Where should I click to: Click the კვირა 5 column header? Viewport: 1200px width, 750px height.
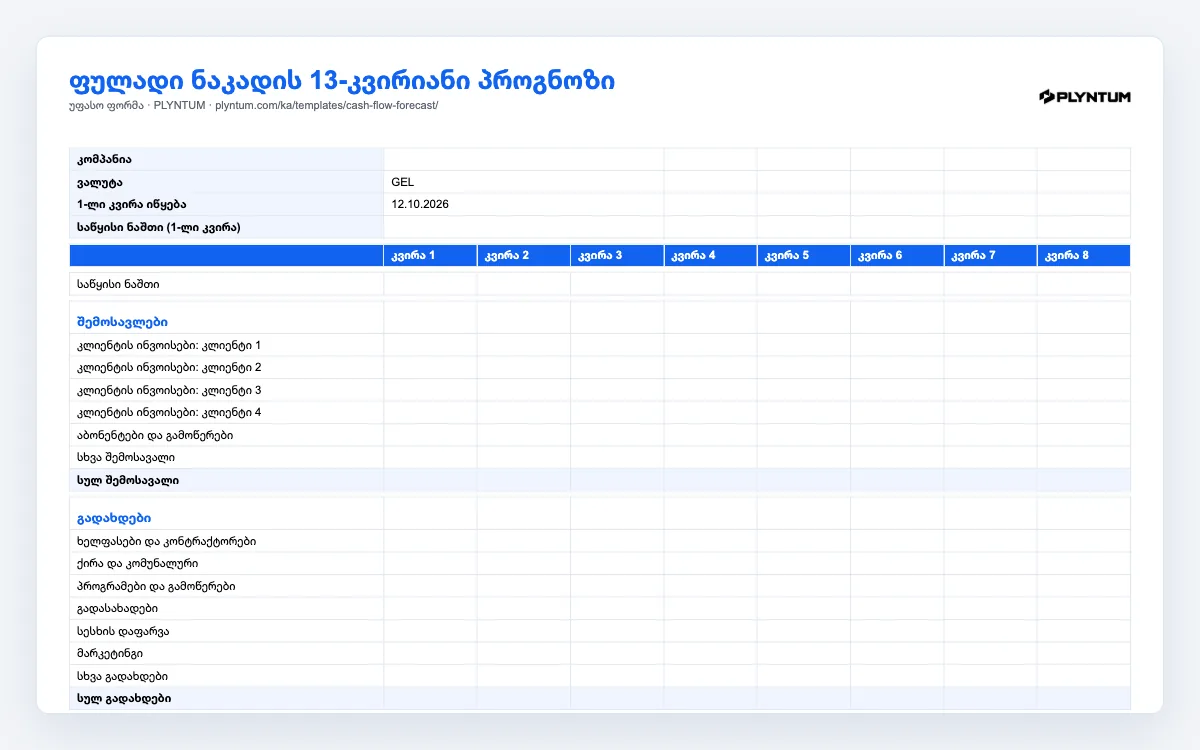click(804, 256)
